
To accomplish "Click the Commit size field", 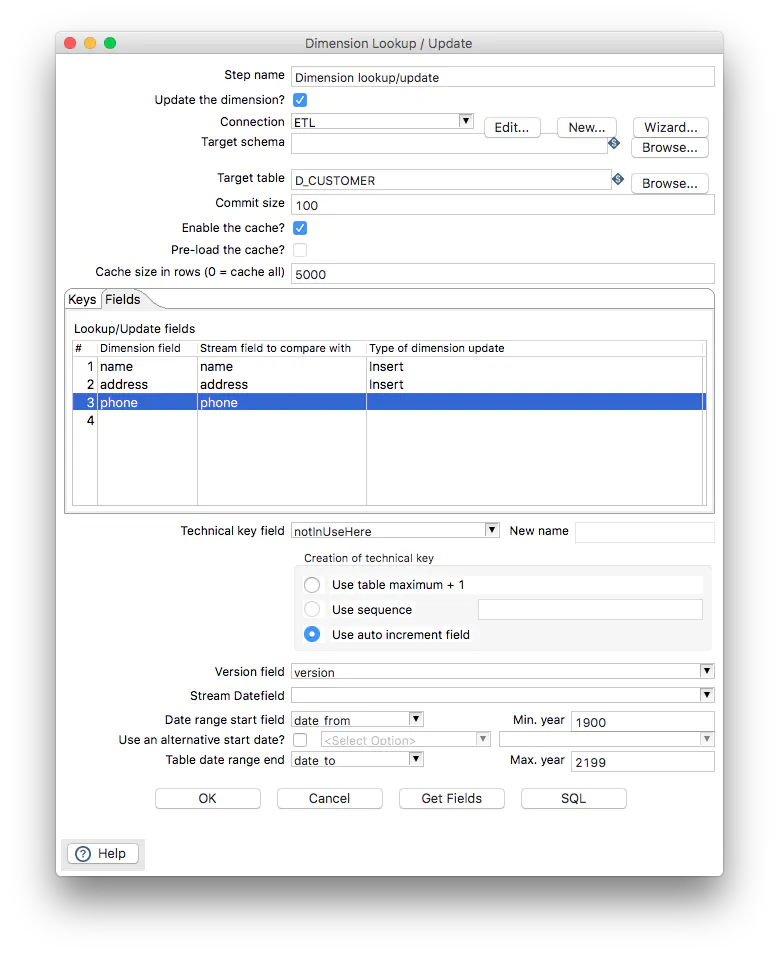I will coord(502,205).
